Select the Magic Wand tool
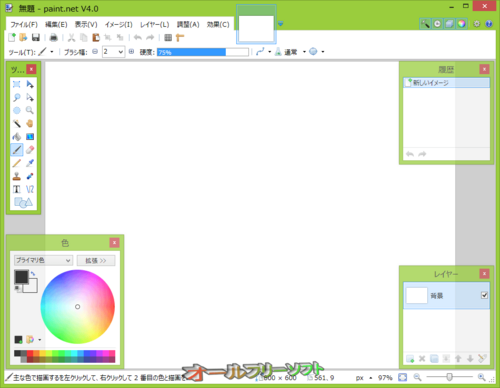 (x=17, y=123)
